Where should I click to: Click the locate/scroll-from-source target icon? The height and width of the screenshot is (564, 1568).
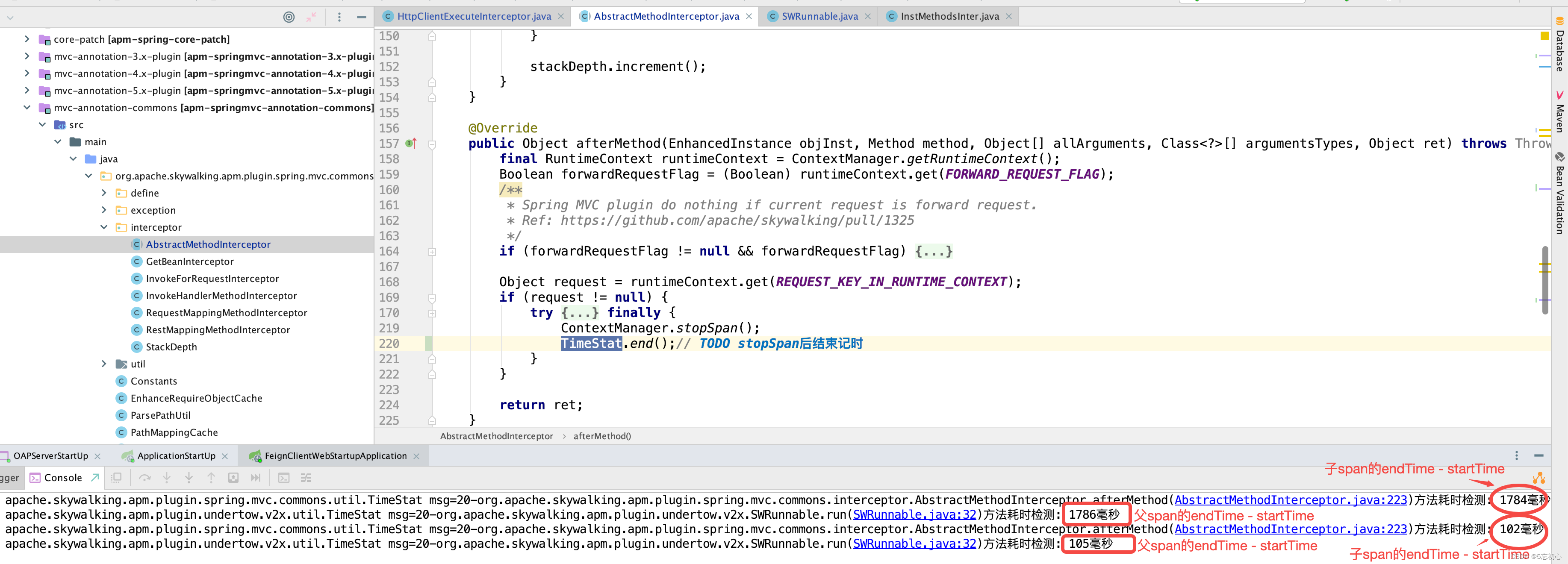point(289,17)
